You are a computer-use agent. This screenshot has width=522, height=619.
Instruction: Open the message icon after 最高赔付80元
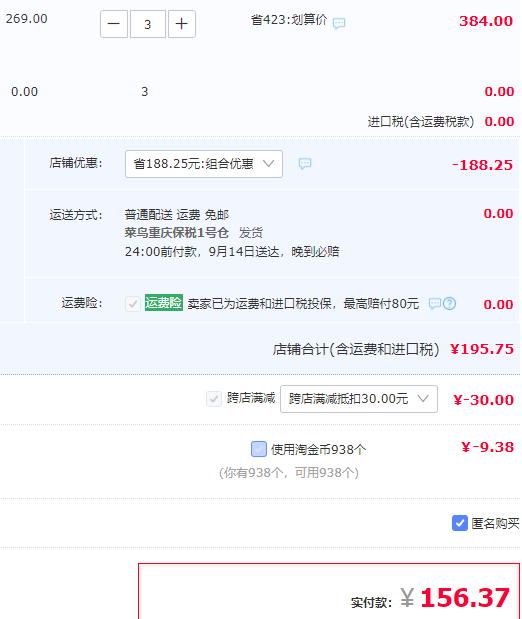click(435, 303)
